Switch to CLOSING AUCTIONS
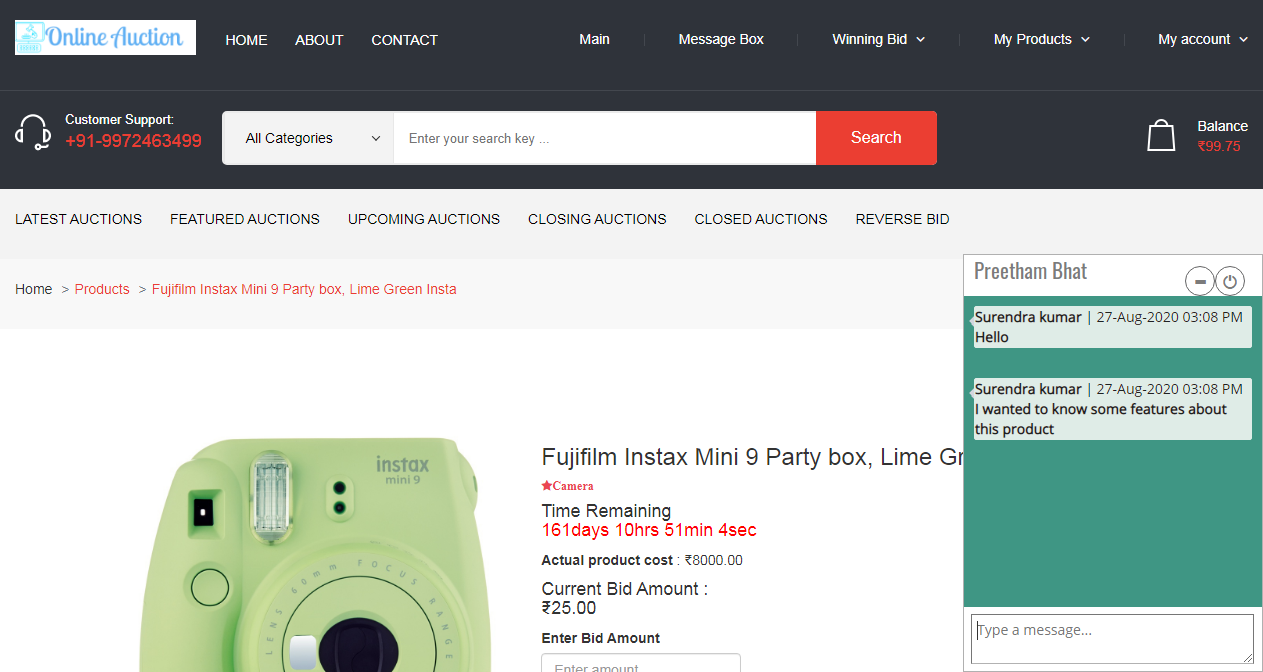This screenshot has height=672, width=1263. (597, 219)
